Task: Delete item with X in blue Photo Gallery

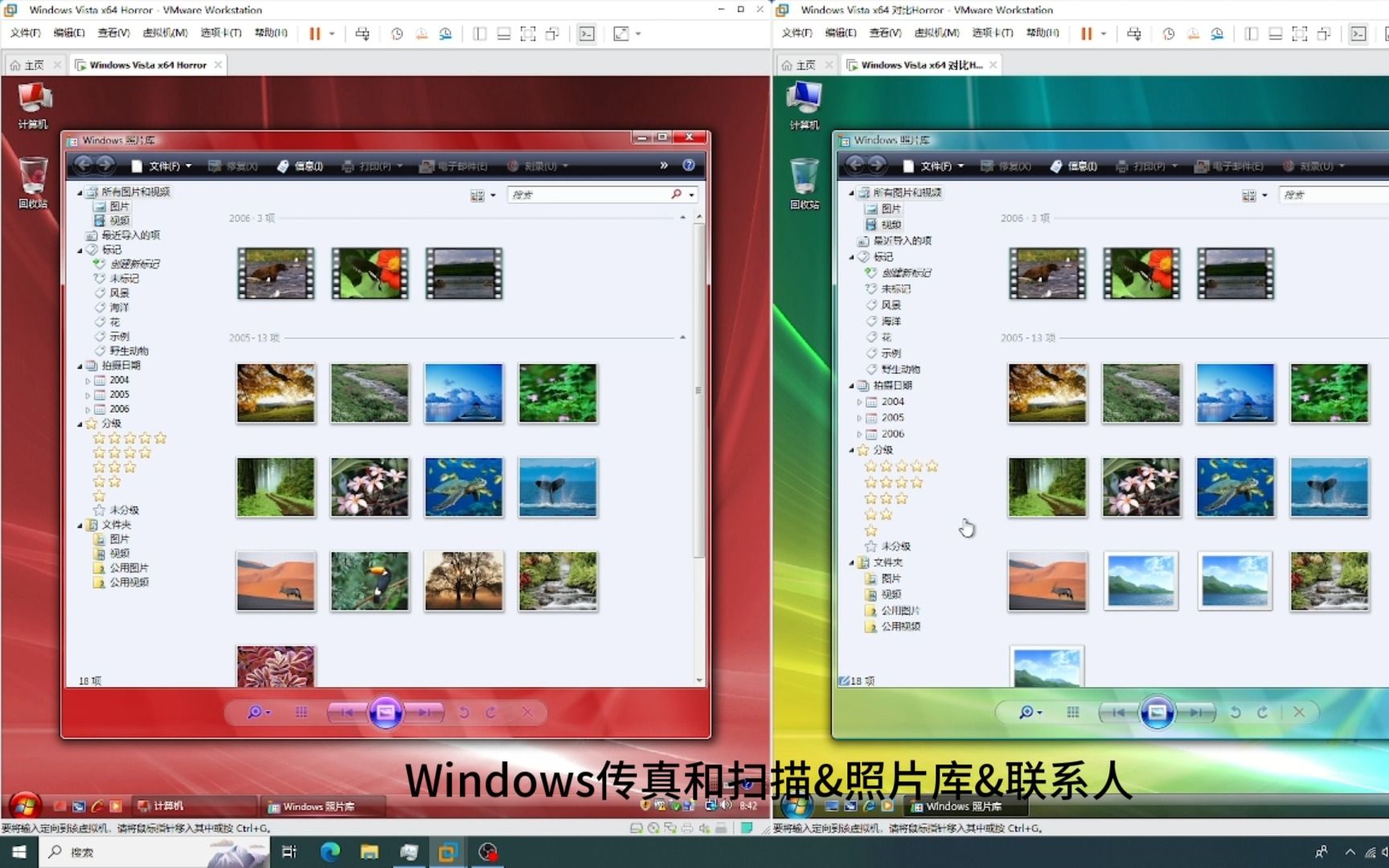Action: click(x=1299, y=712)
